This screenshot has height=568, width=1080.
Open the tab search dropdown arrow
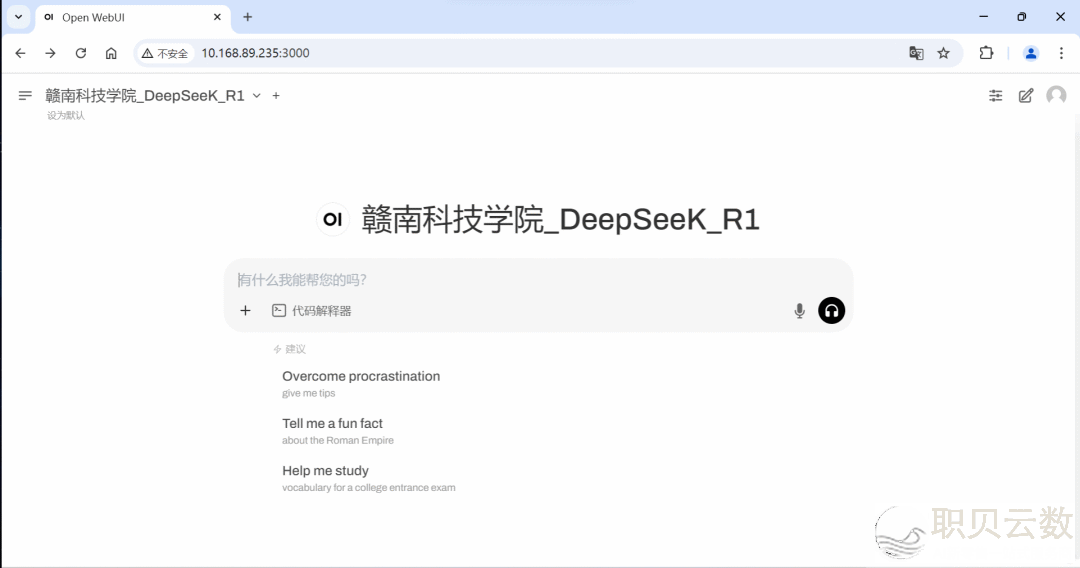pyautogui.click(x=18, y=17)
